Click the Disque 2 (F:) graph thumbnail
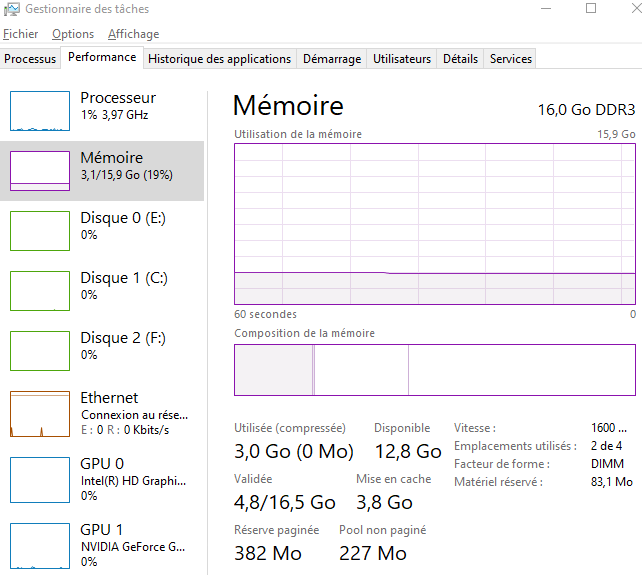The image size is (642, 575). tap(40, 351)
